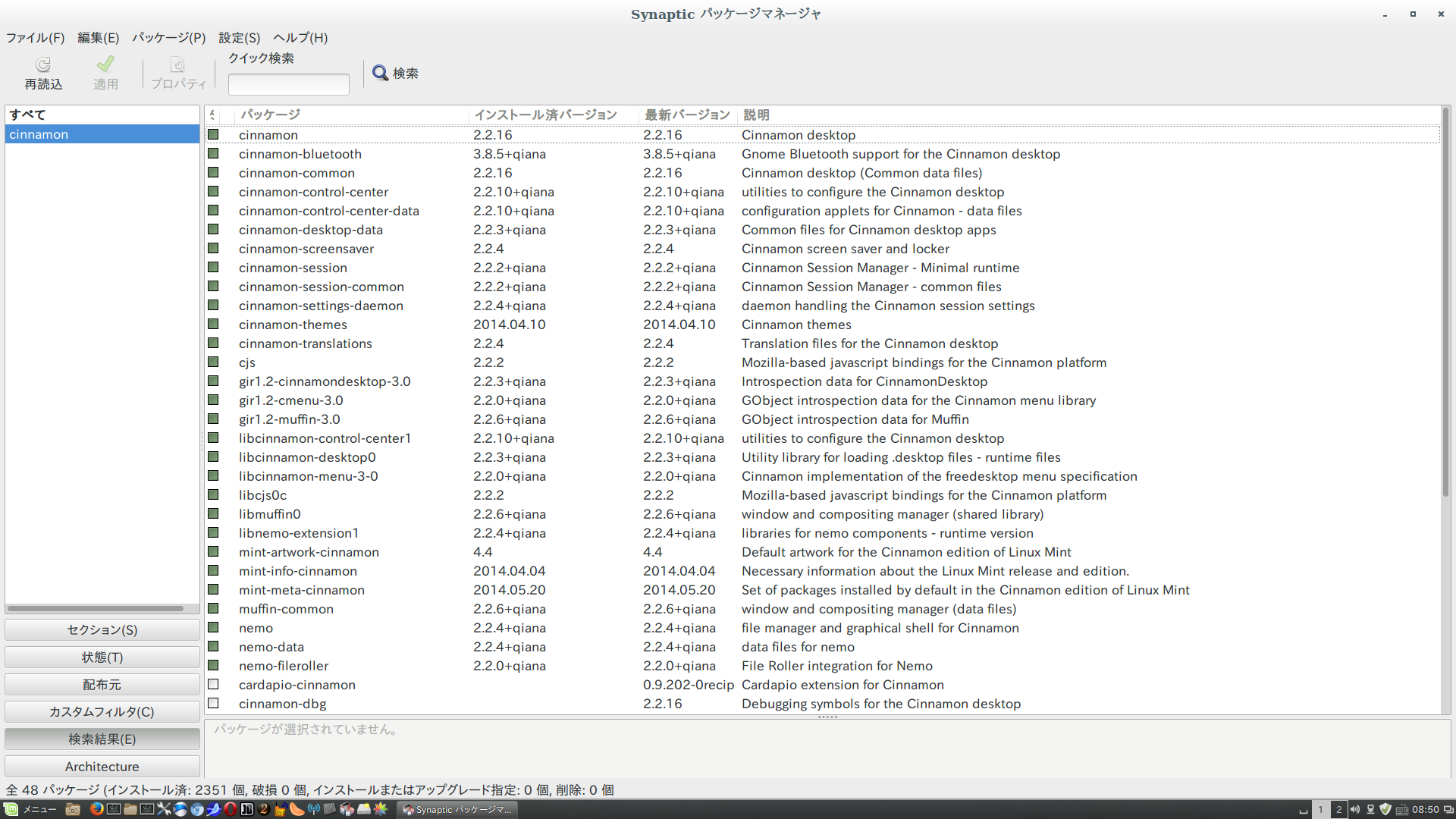Click the status box for cinnamon-screensaver
This screenshot has width=1456, height=819.
213,248
